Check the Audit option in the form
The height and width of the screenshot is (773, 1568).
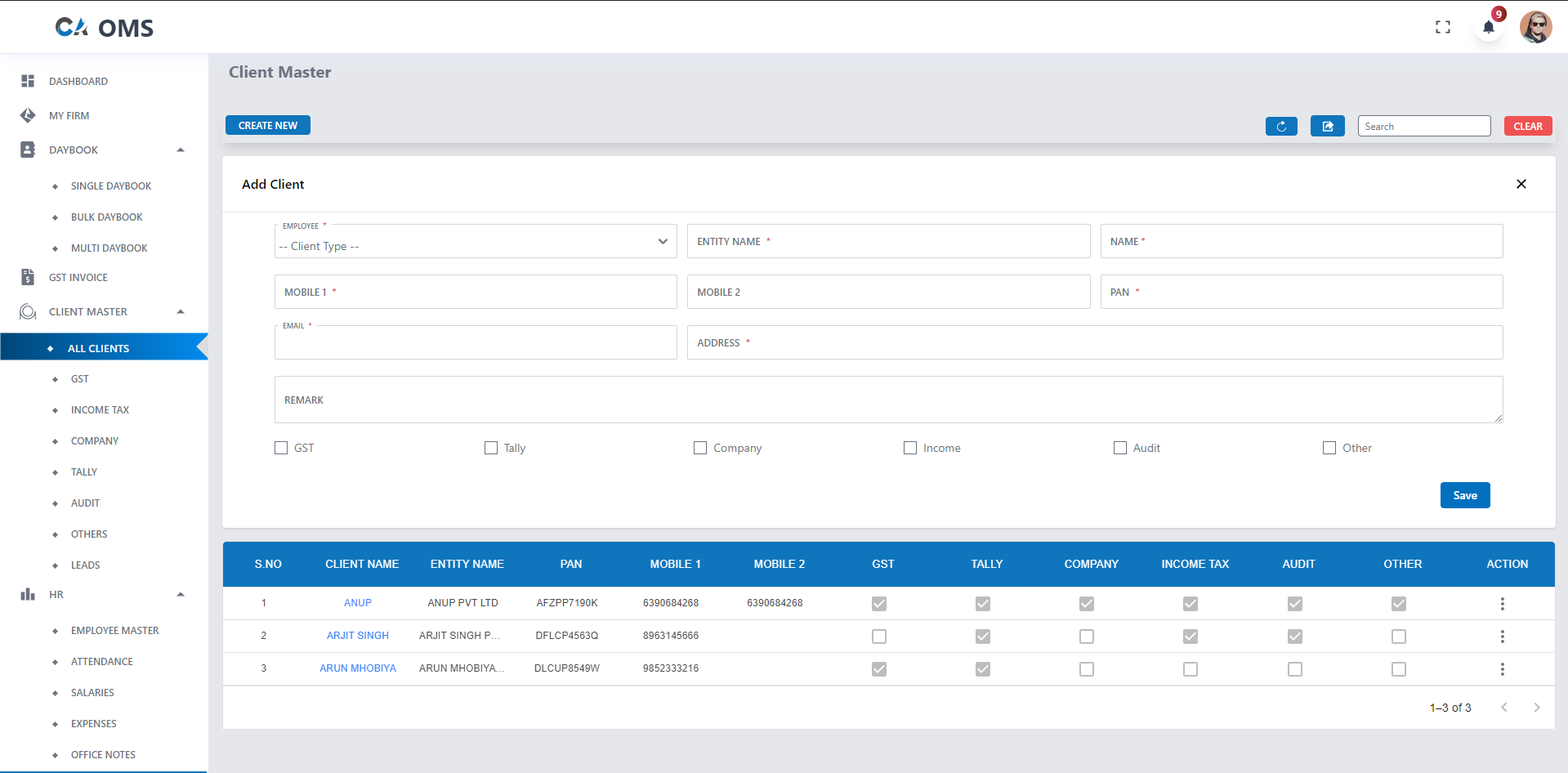click(x=1119, y=448)
